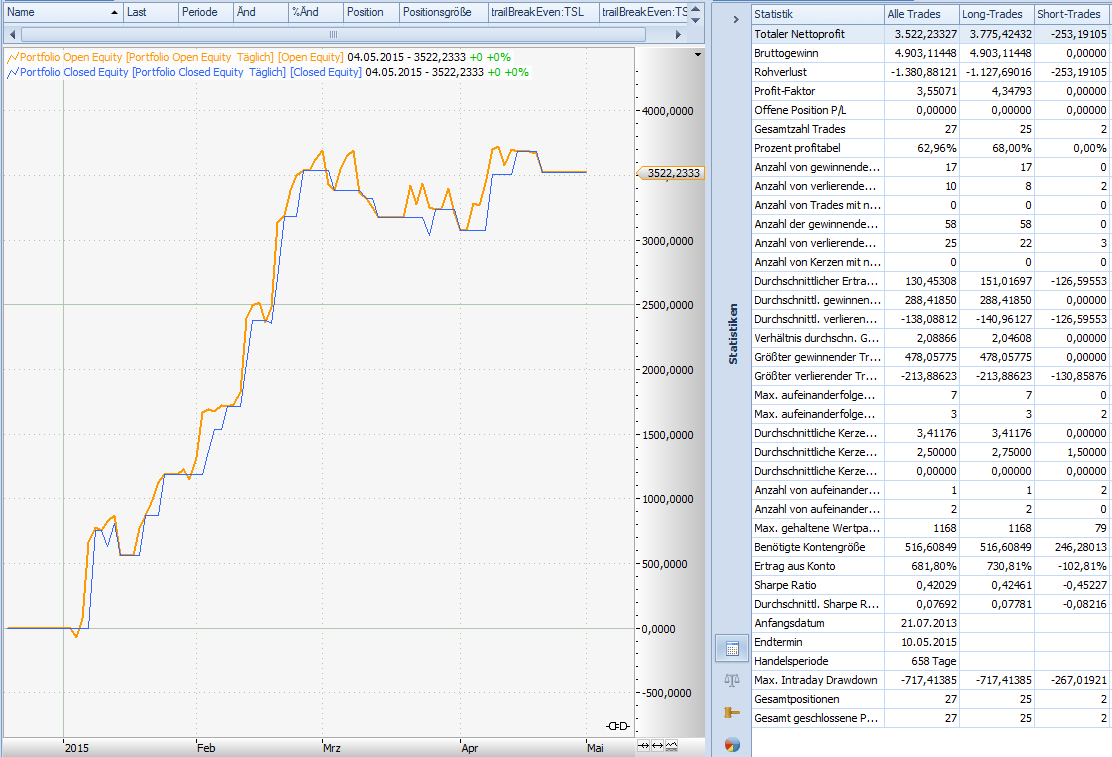
Task: Click the 10.05.2015 end date cell
Action: click(x=922, y=642)
